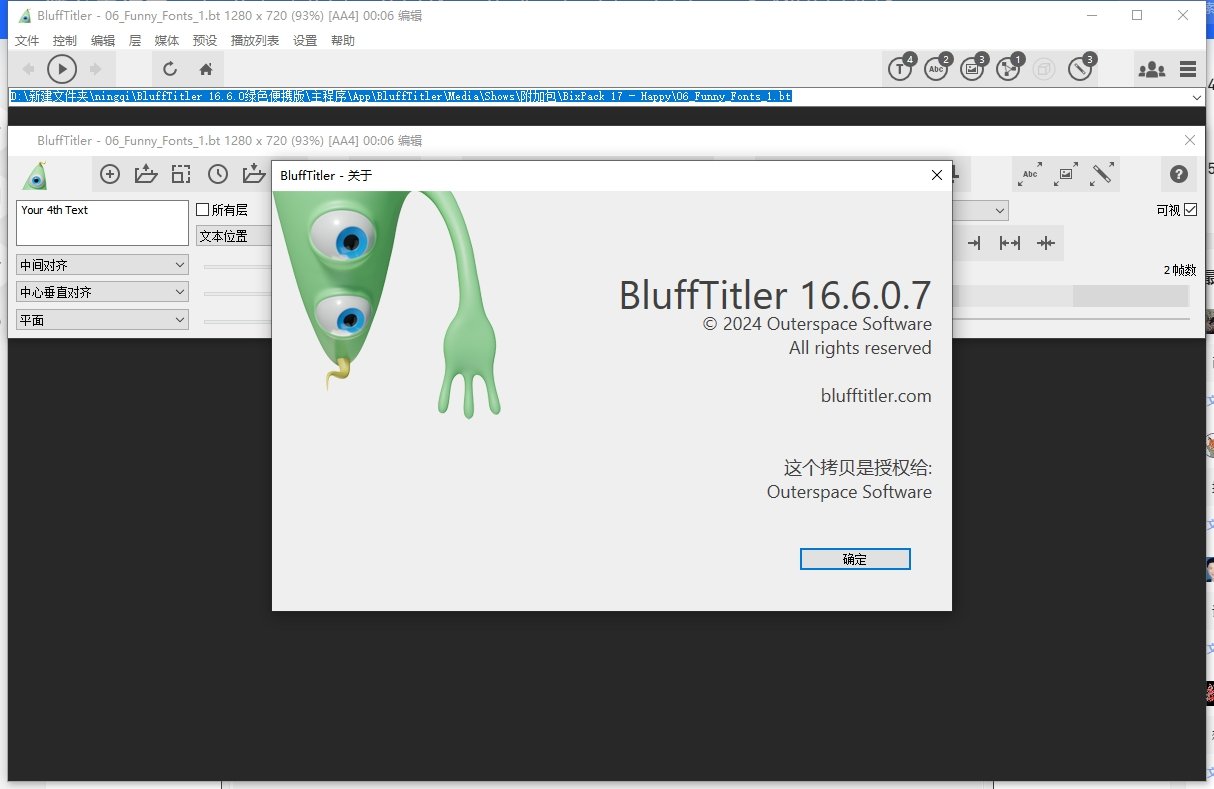Expand the file path dropdown arrow

1197,97
